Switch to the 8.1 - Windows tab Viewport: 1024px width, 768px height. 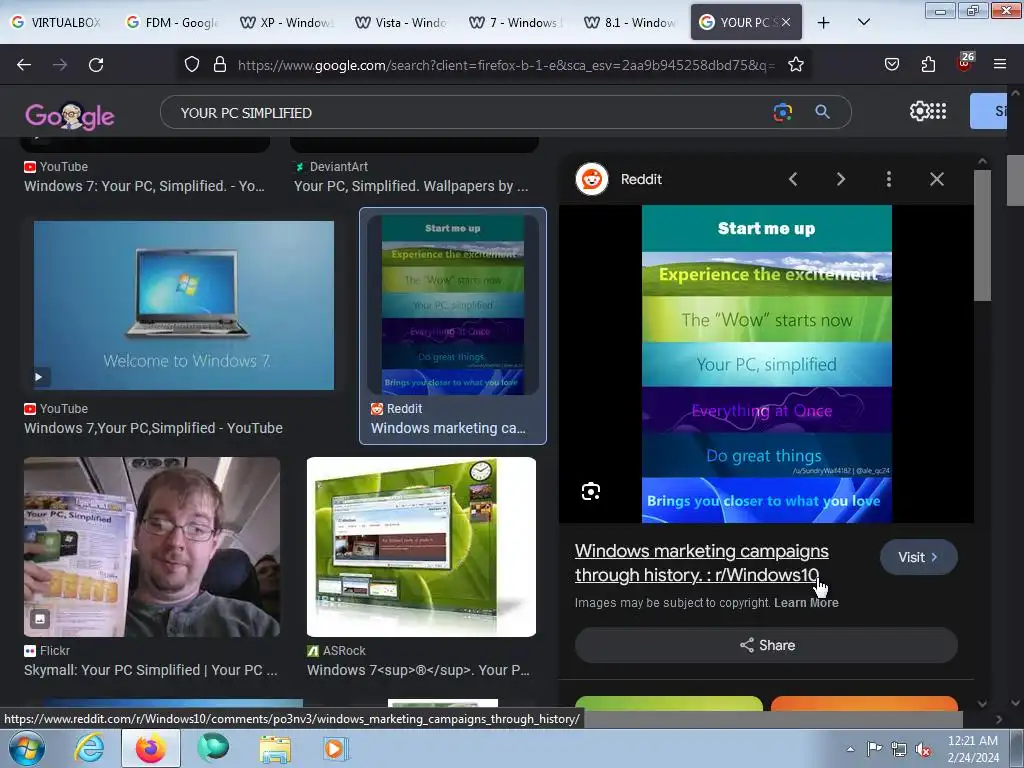[630, 22]
